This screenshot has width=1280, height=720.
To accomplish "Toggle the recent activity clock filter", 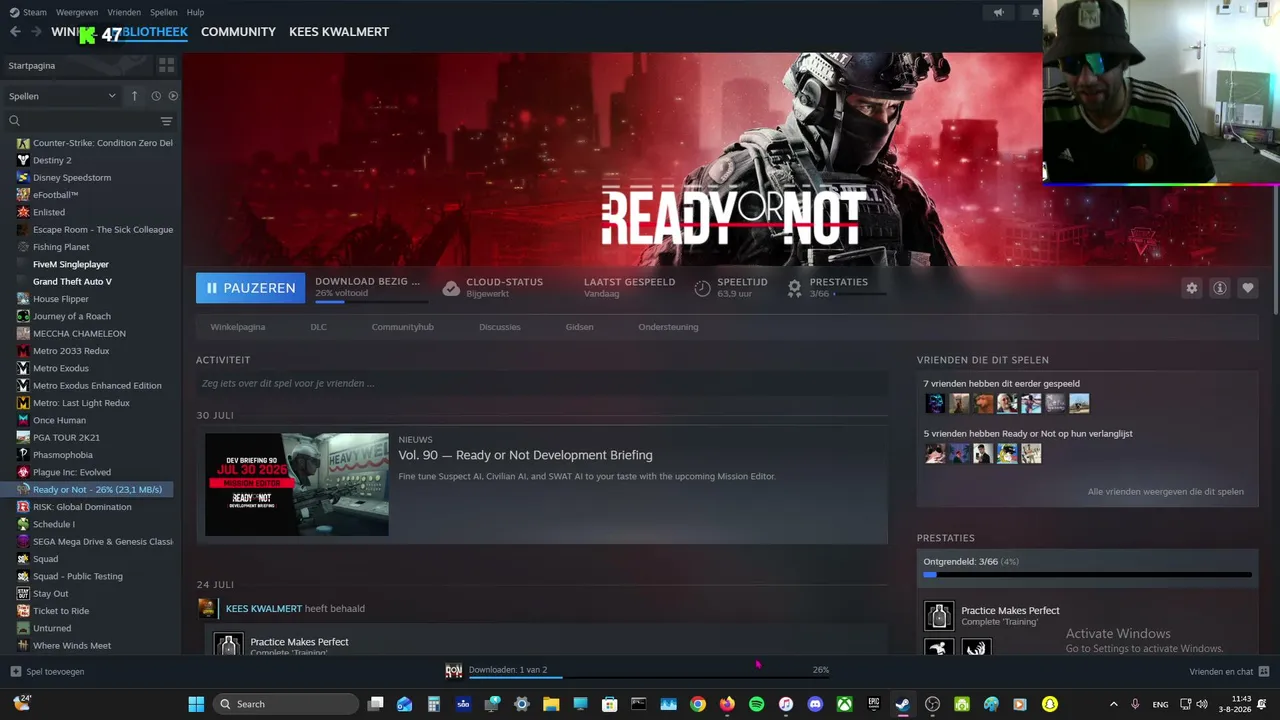I will [x=156, y=96].
